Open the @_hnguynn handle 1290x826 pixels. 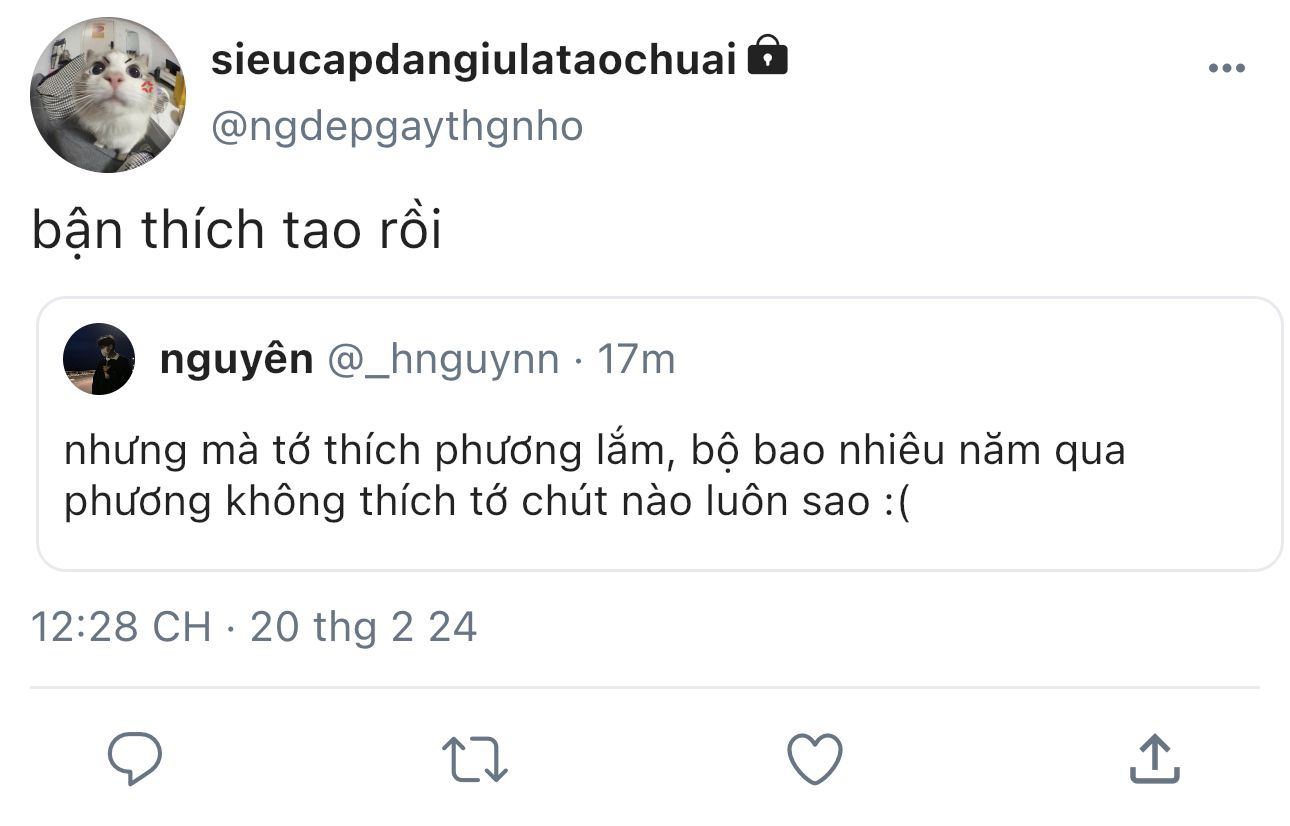[443, 359]
